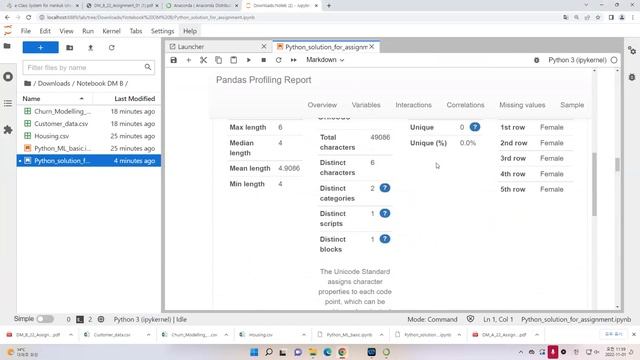Image resolution: width=640 pixels, height=360 pixels.
Task: Insert a cell below with plus icon
Action: coord(189,60)
